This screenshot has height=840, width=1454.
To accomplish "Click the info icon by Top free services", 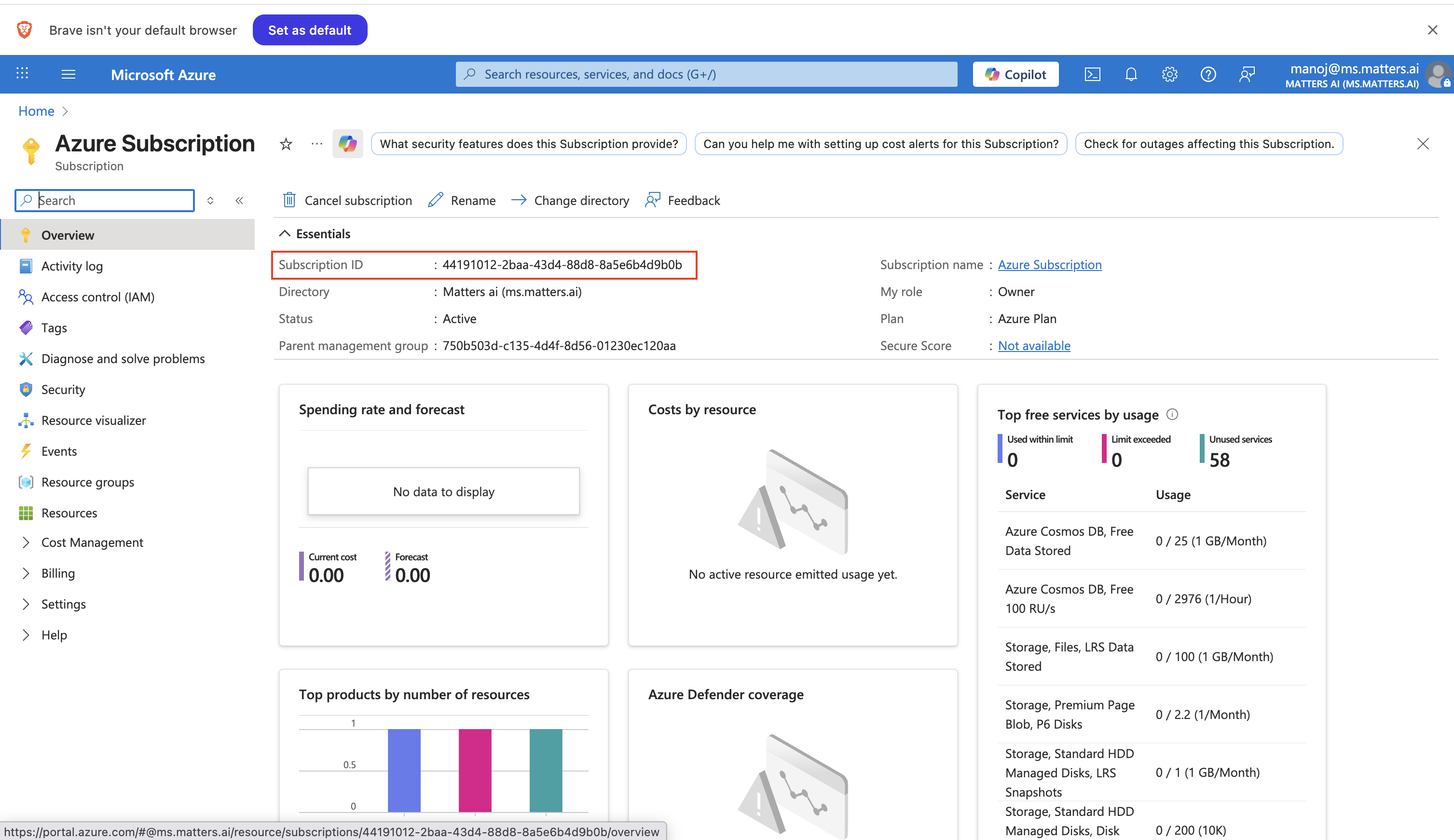I will (x=1172, y=414).
